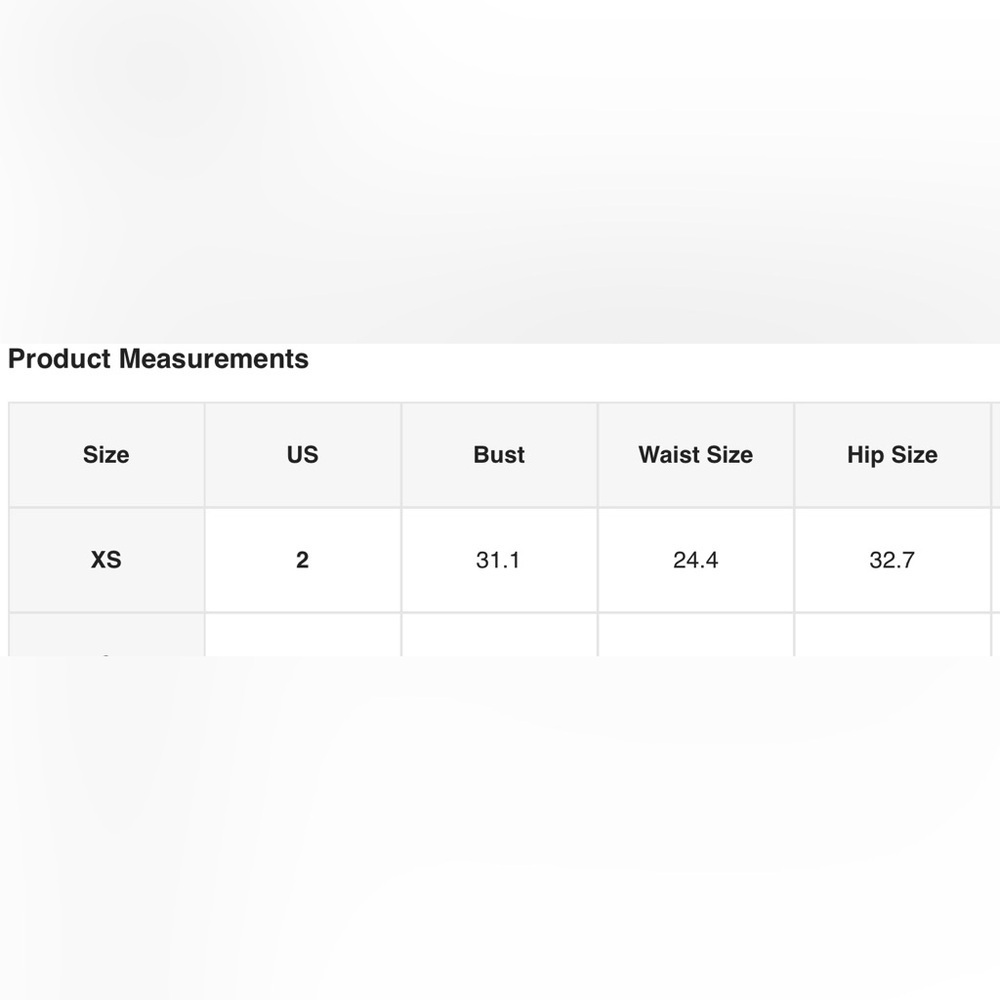The height and width of the screenshot is (1000, 1000).
Task: Click the blank area below the table
Action: (500, 828)
